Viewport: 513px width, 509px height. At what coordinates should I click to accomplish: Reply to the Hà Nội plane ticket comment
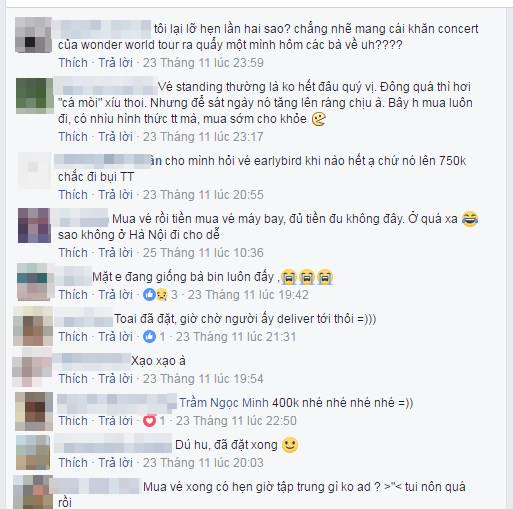pos(115,253)
